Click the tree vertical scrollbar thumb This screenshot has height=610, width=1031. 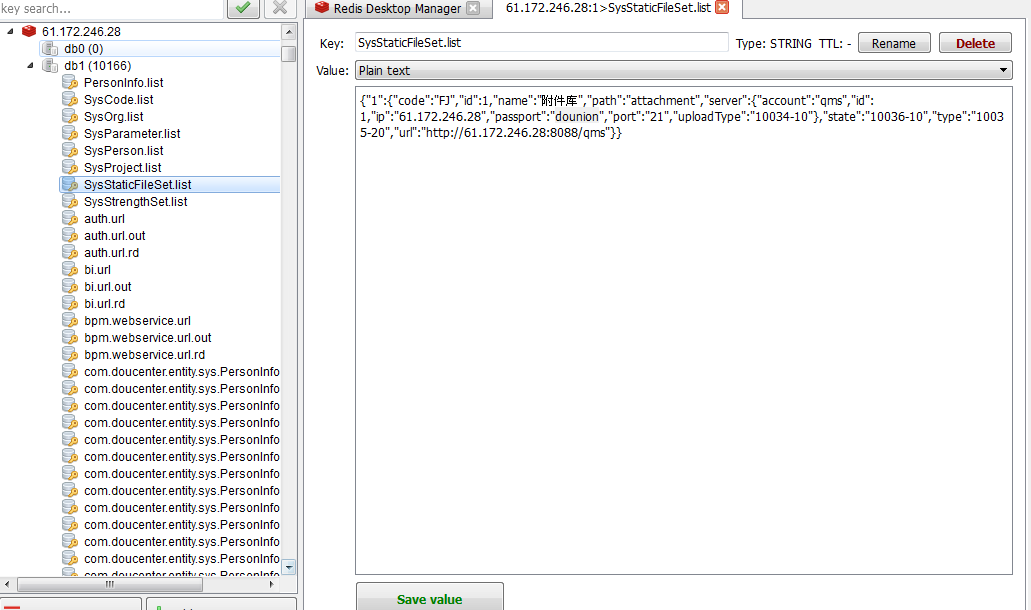pyautogui.click(x=289, y=53)
